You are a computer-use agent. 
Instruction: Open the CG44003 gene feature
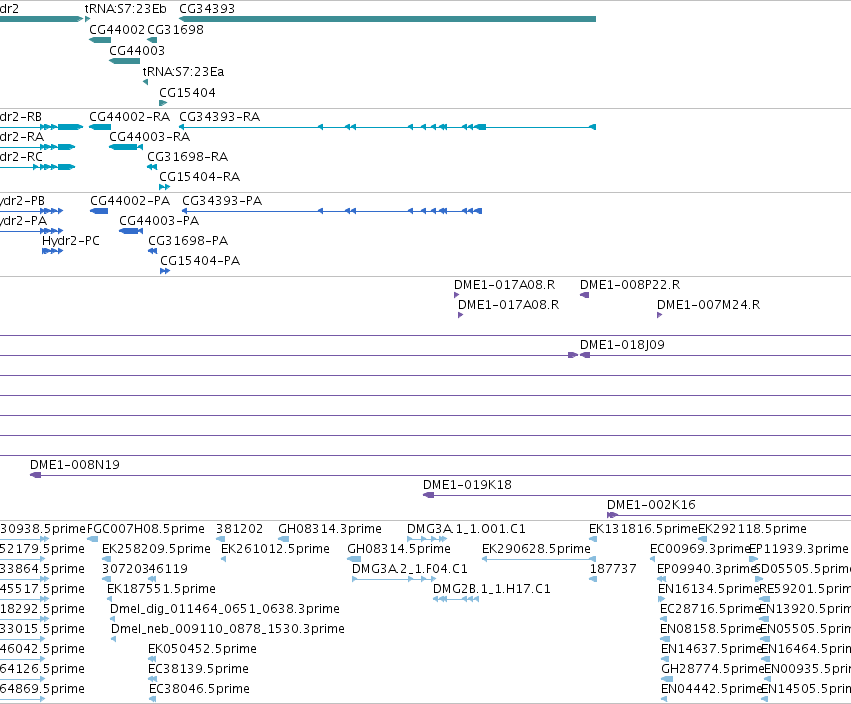click(124, 61)
